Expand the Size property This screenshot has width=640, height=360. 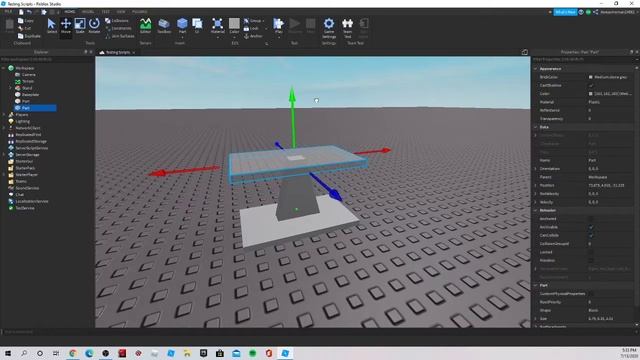(x=536, y=318)
